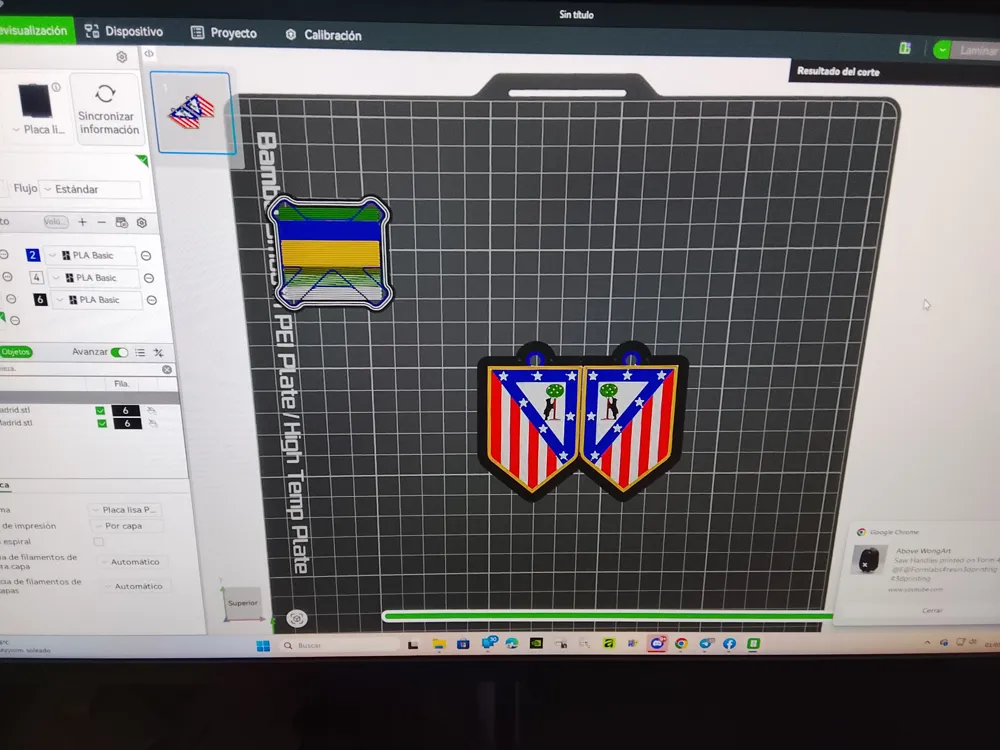Viewport: 1000px width, 750px height.
Task: Open the Windows Start menu
Action: (x=263, y=645)
